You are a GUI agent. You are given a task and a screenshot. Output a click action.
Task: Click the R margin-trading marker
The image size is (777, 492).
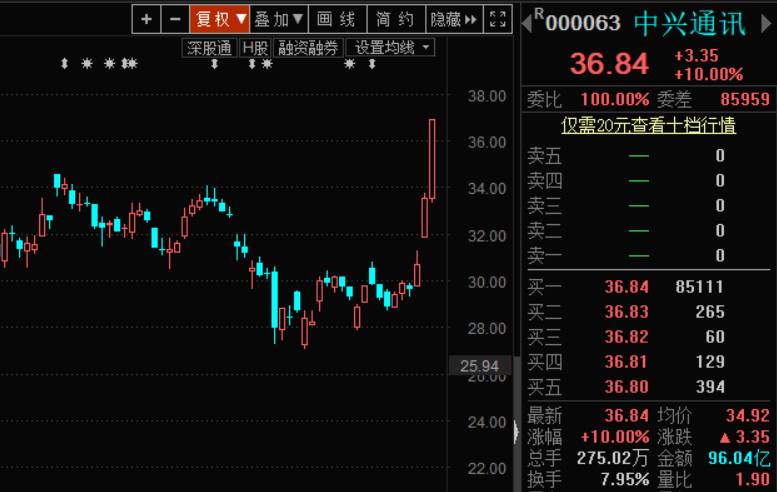tap(539, 14)
